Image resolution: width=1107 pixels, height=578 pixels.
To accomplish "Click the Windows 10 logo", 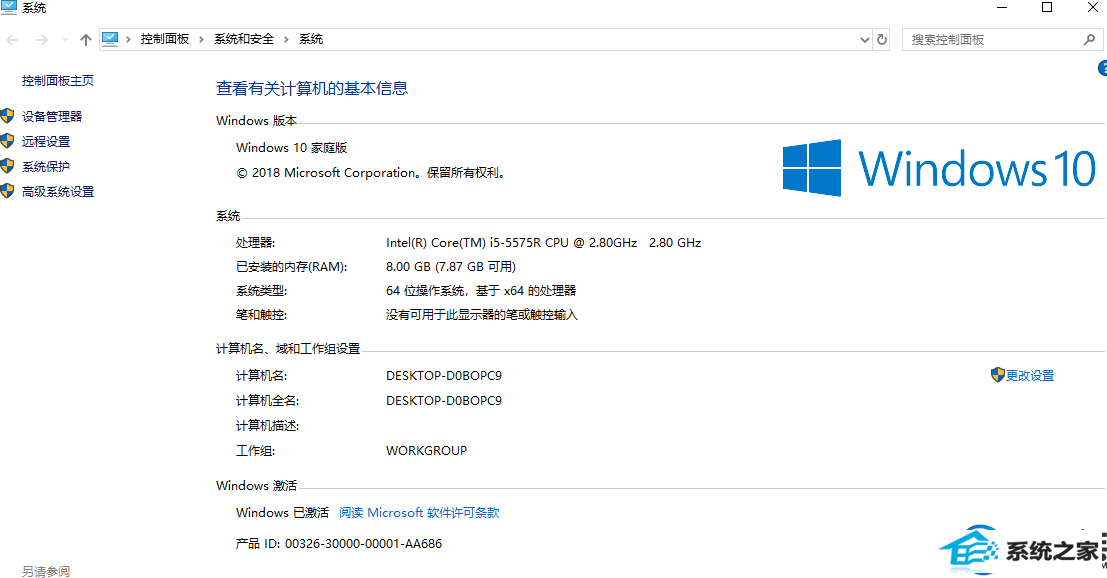I will click(x=939, y=168).
